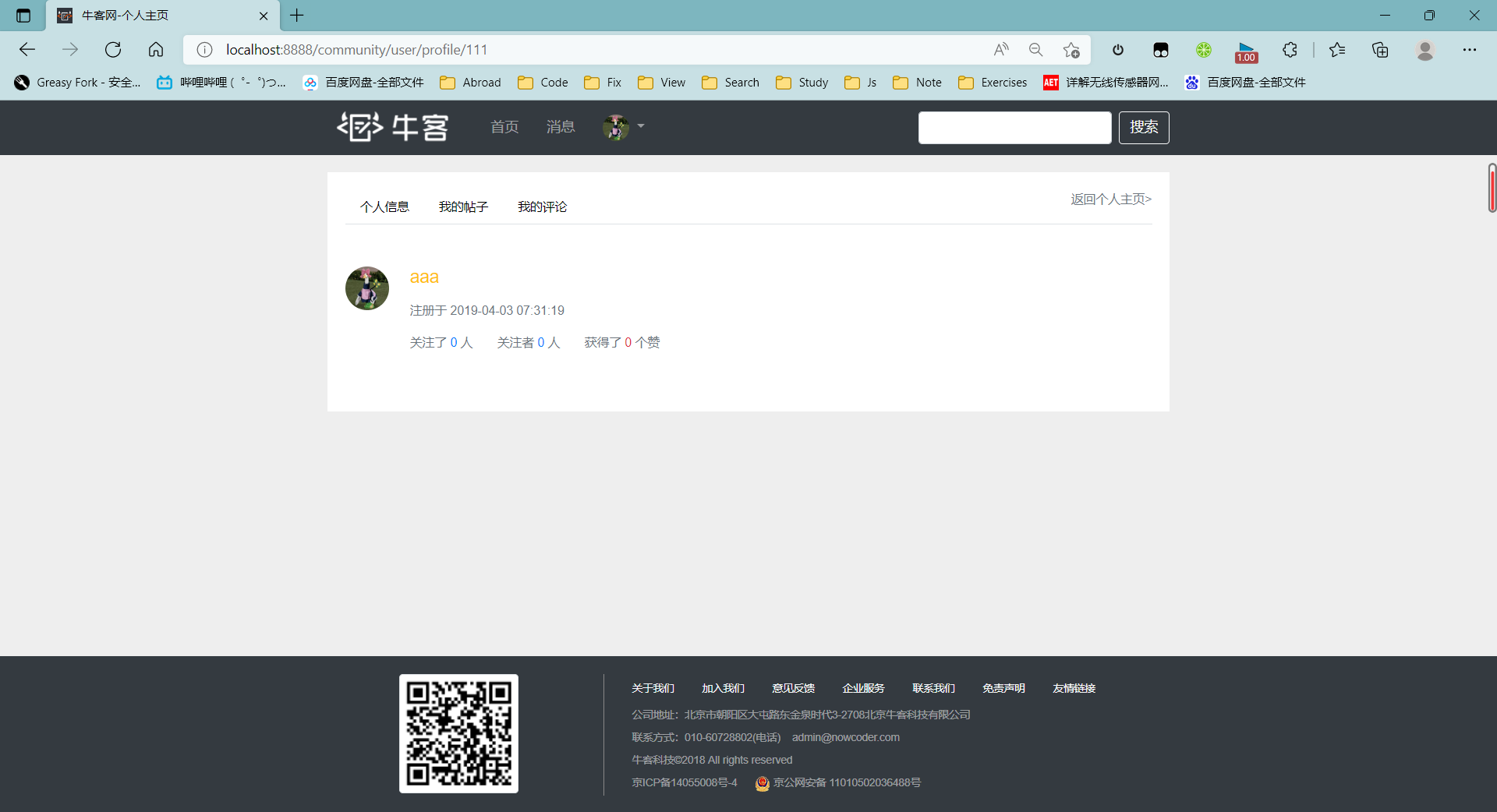Open 消息 in the navigation bar
This screenshot has width=1497, height=812.
pos(560,127)
